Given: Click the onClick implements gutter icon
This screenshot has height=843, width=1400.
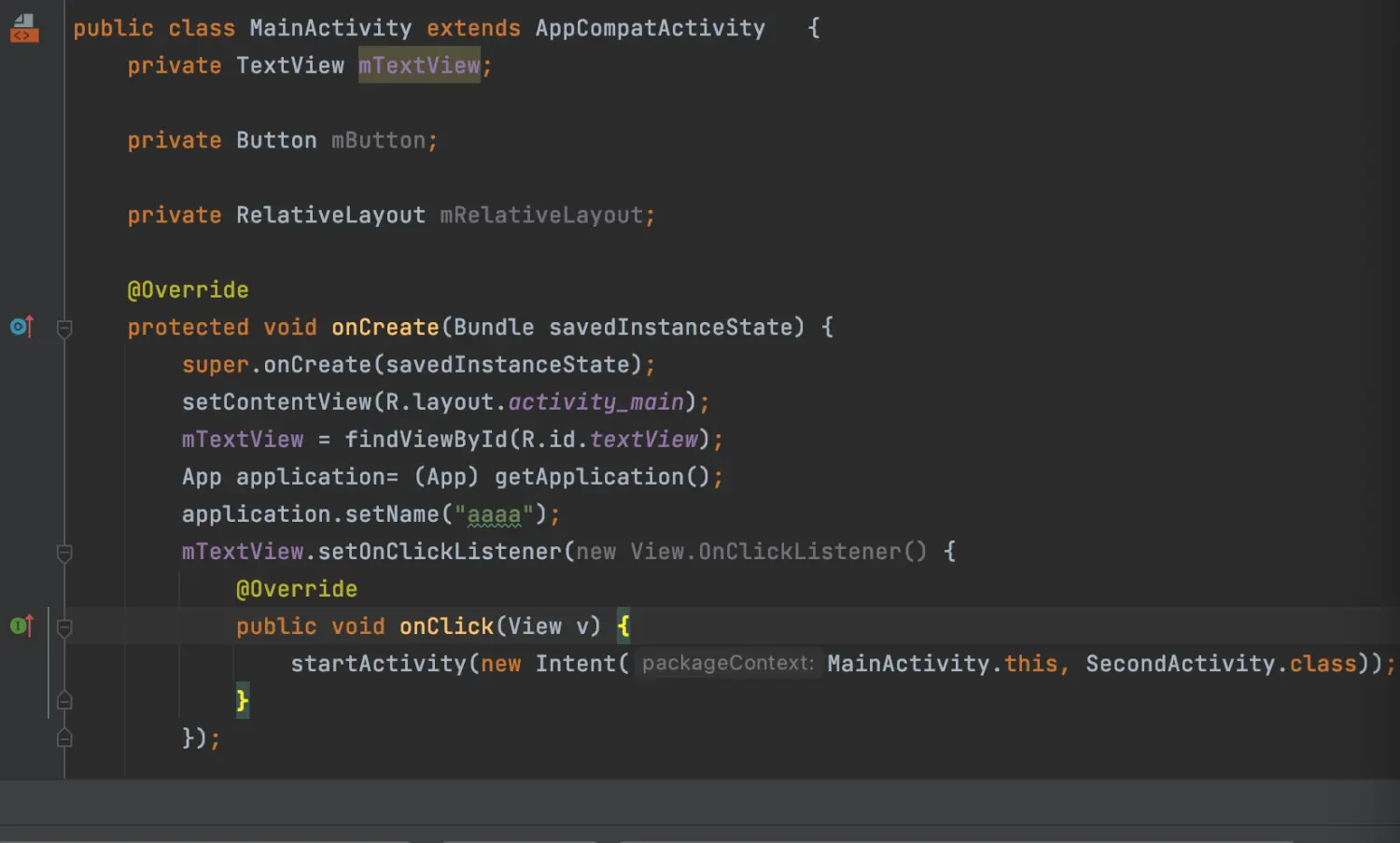Looking at the screenshot, I should (21, 625).
